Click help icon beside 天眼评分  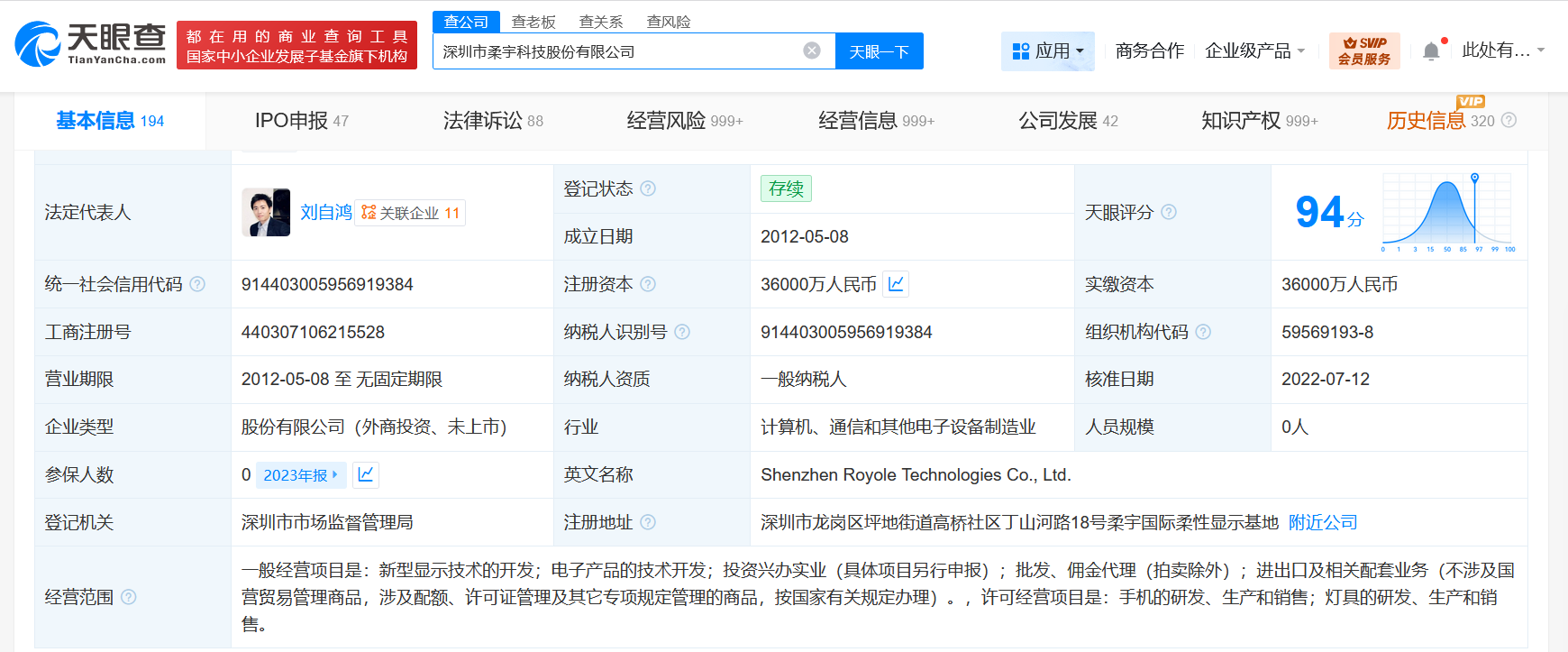click(x=1169, y=212)
